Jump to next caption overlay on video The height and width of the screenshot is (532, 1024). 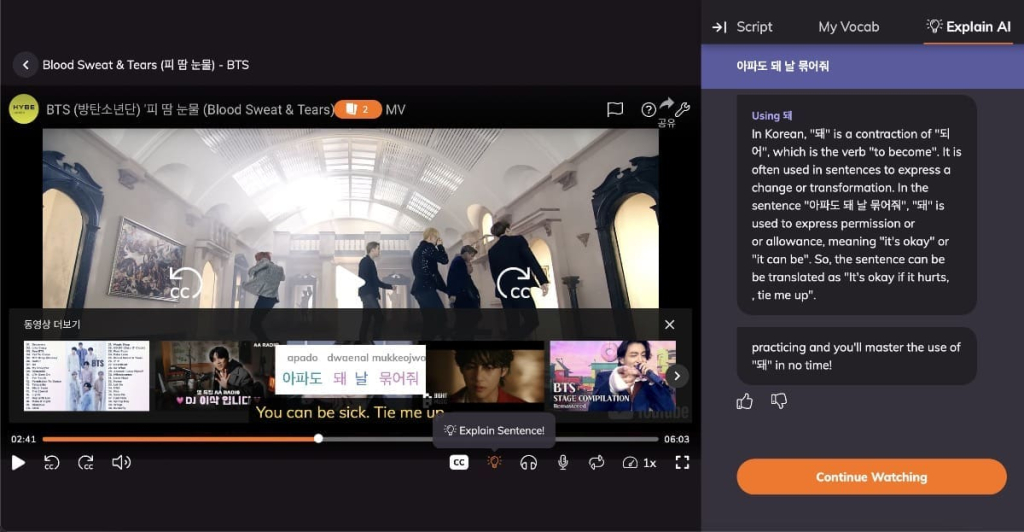[517, 284]
